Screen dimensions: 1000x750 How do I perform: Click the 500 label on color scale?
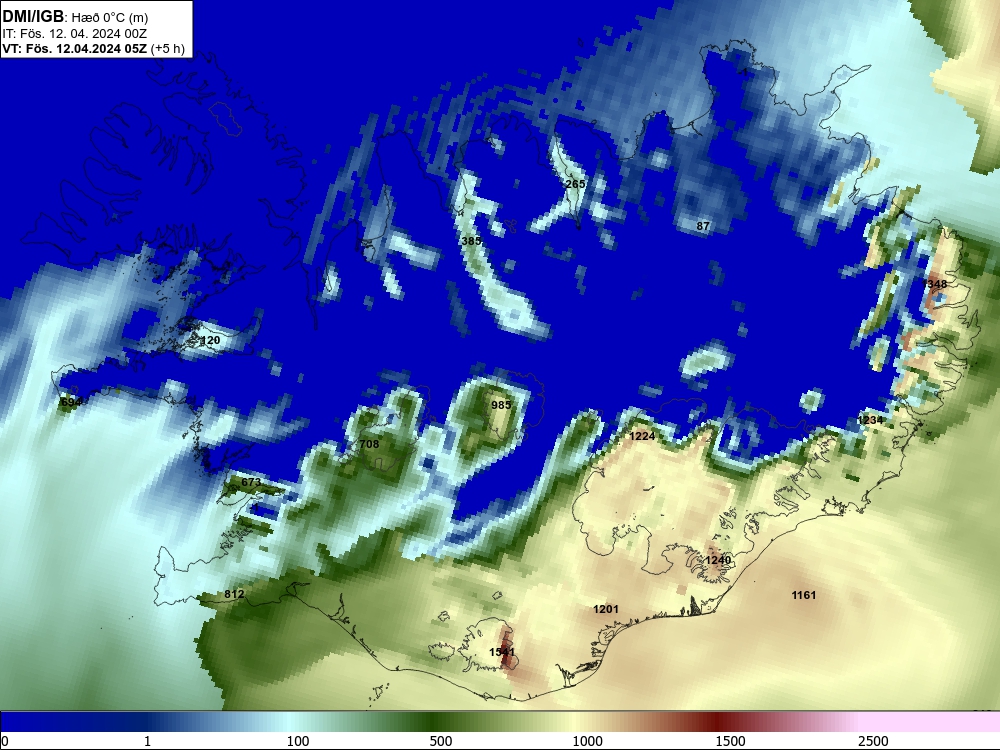point(441,741)
